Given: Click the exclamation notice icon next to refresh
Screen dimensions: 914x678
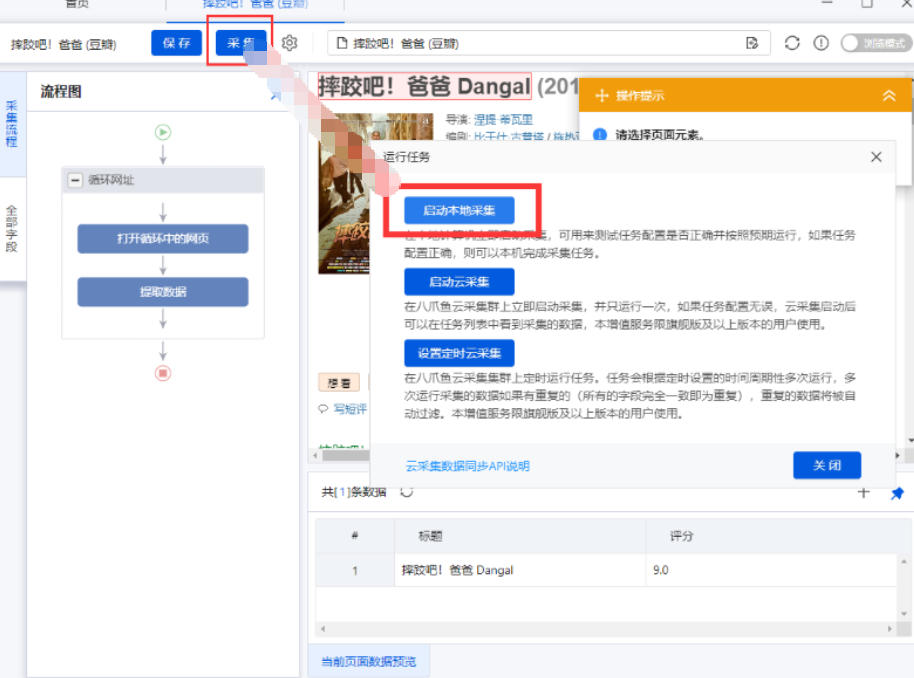Looking at the screenshot, I should [x=820, y=43].
